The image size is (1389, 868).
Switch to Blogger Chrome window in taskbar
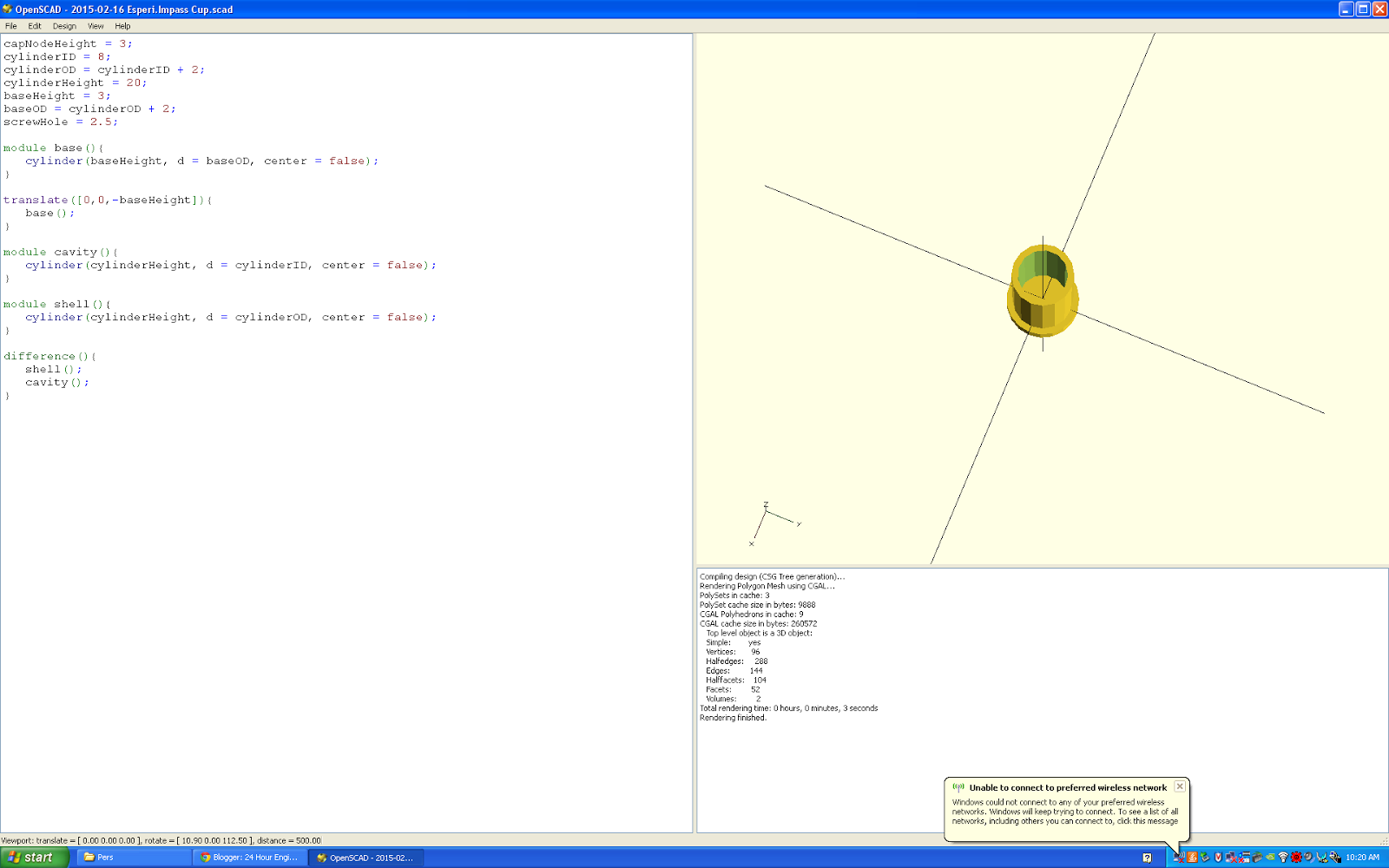click(250, 858)
